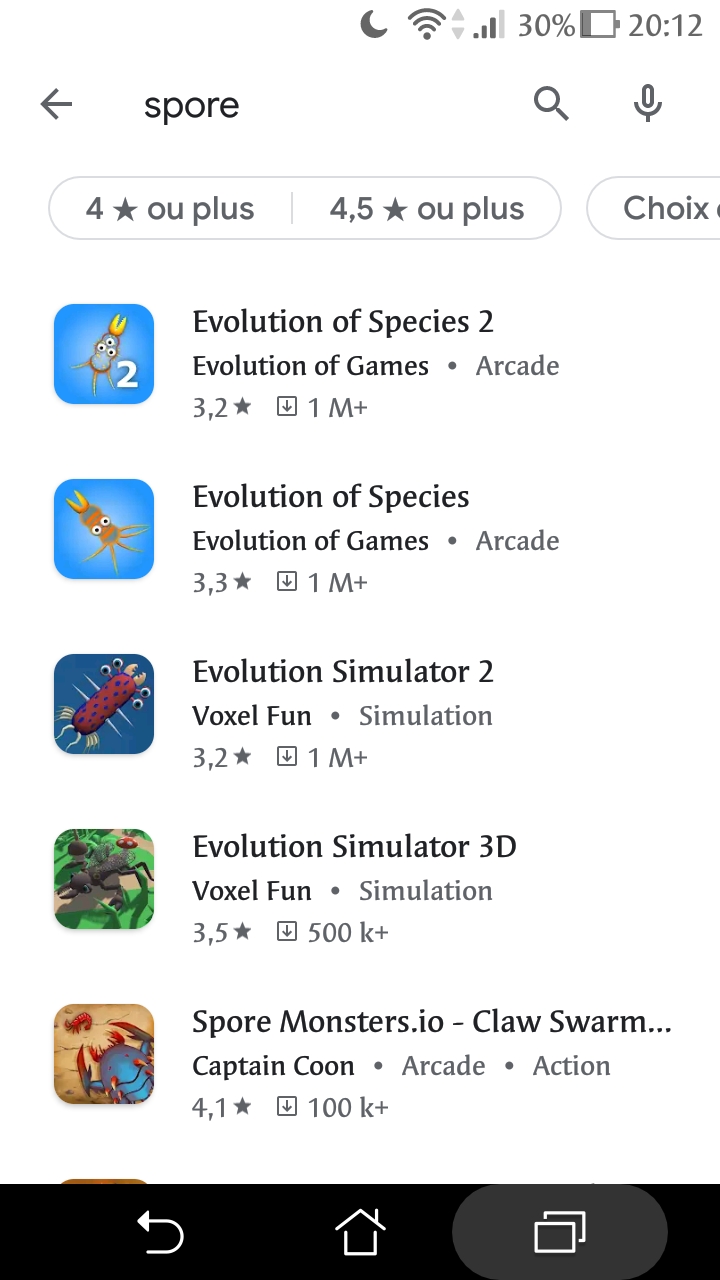Open Evolution of Species 2 app icon
The image size is (720, 1280).
pos(104,354)
